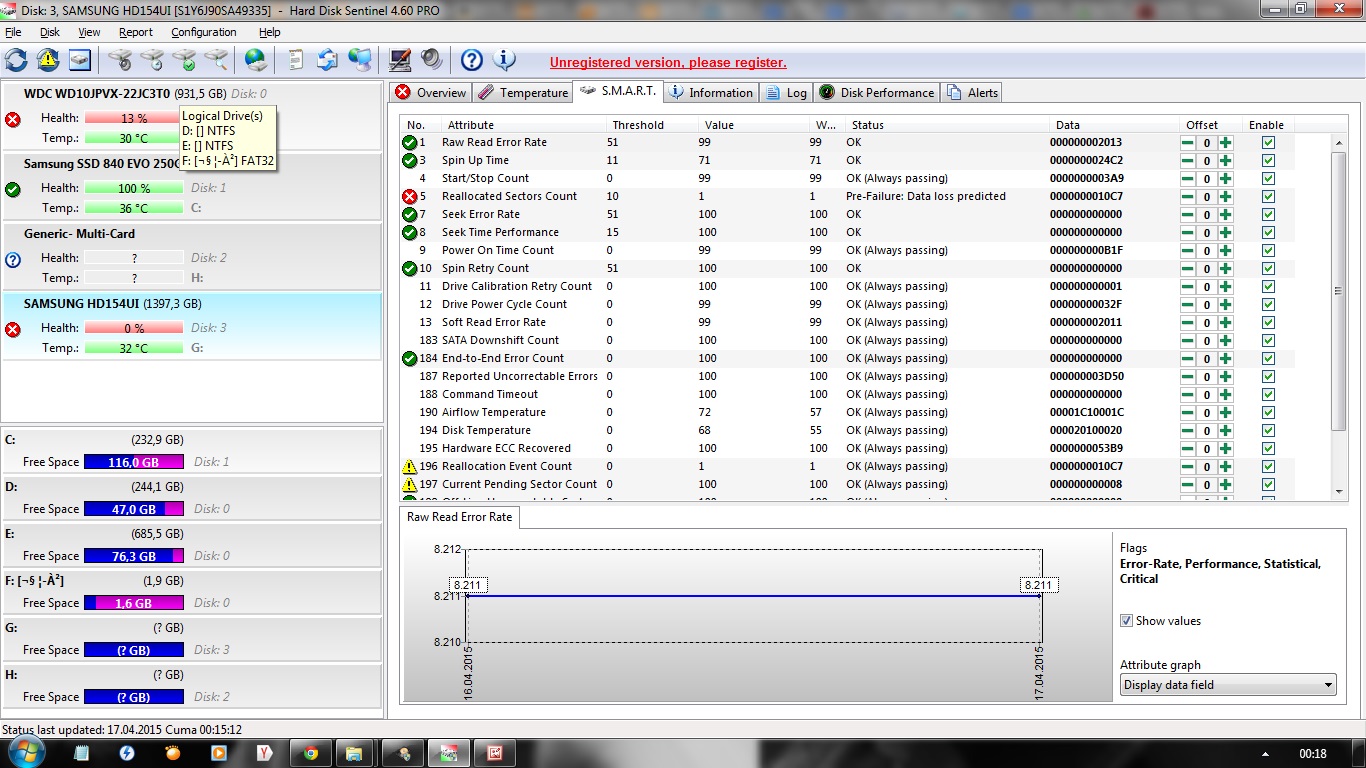Click the blue info bubble icon
Screen dimensions: 1366x768
point(505,60)
